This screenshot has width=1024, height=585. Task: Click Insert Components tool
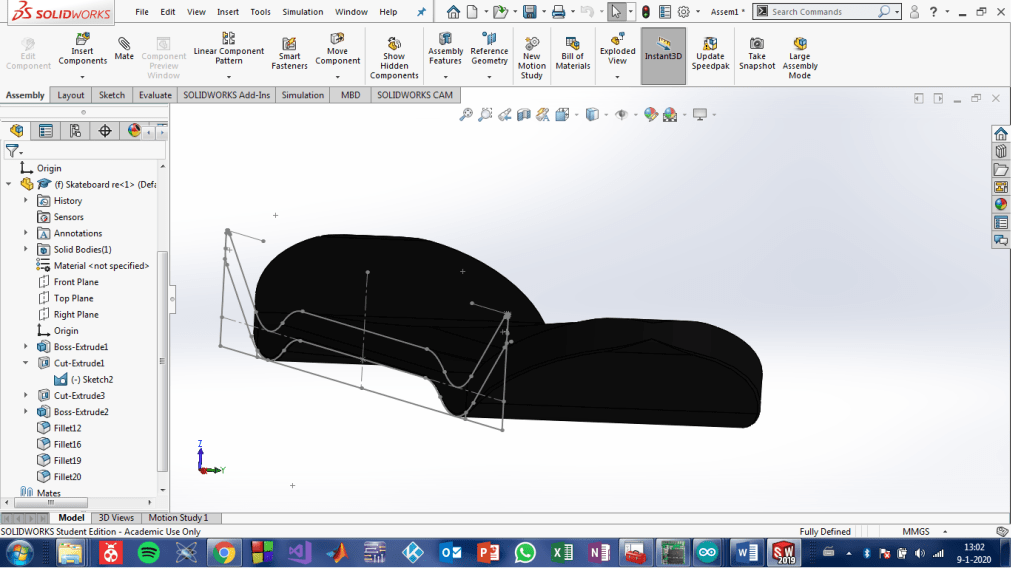(82, 50)
